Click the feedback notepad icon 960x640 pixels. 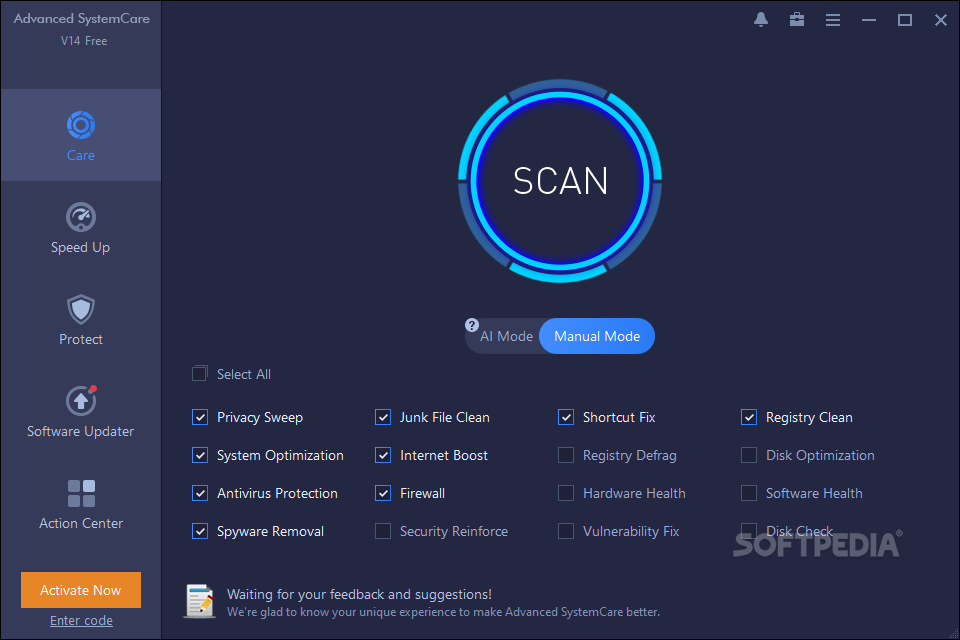200,601
